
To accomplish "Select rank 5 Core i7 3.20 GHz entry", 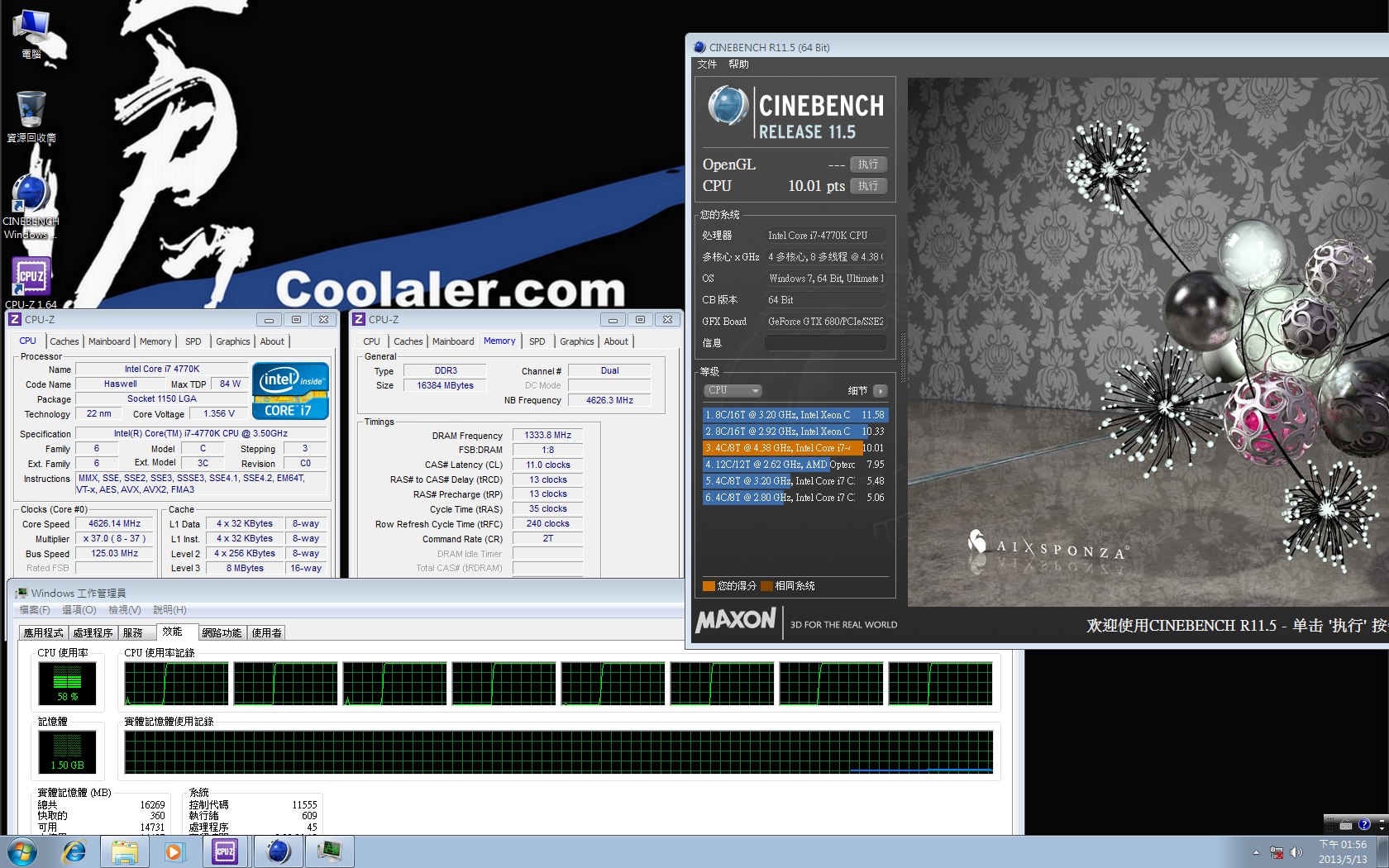I will pyautogui.click(x=795, y=481).
